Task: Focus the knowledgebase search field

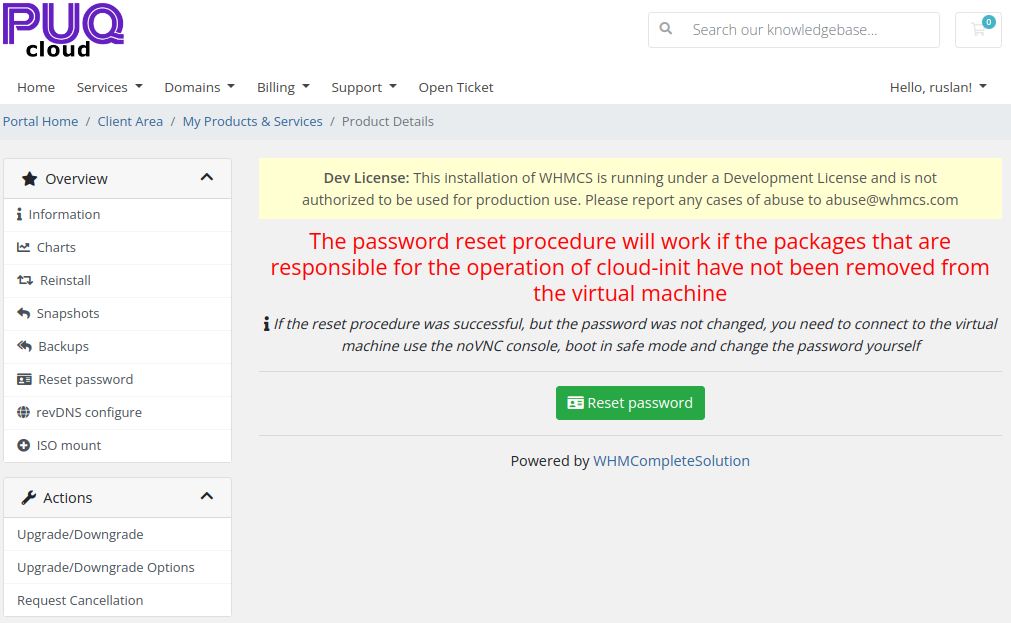Action: click(x=793, y=30)
